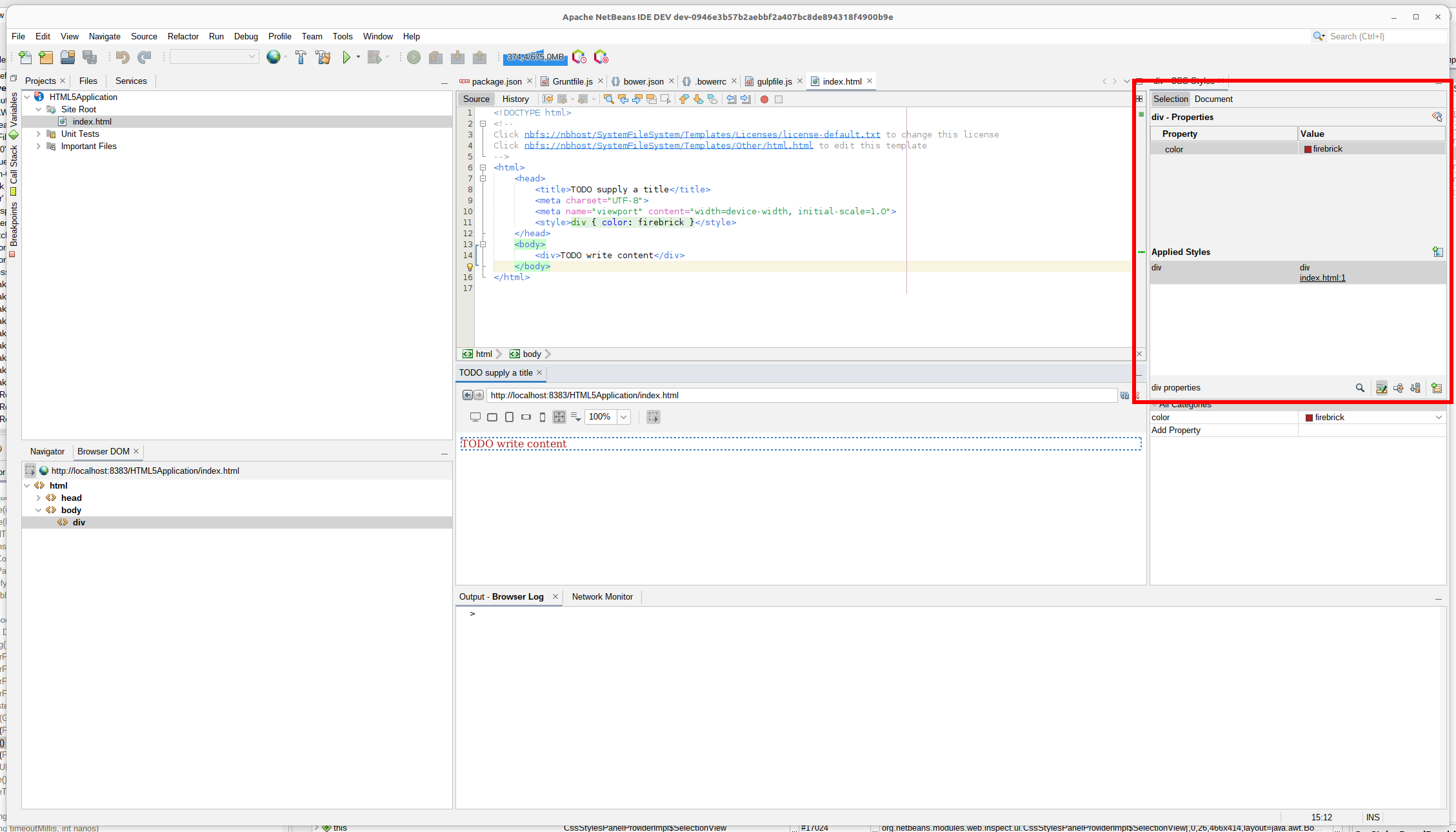Click the firebrick color swatch value
The width and height of the screenshot is (1456, 832).
[x=1308, y=149]
